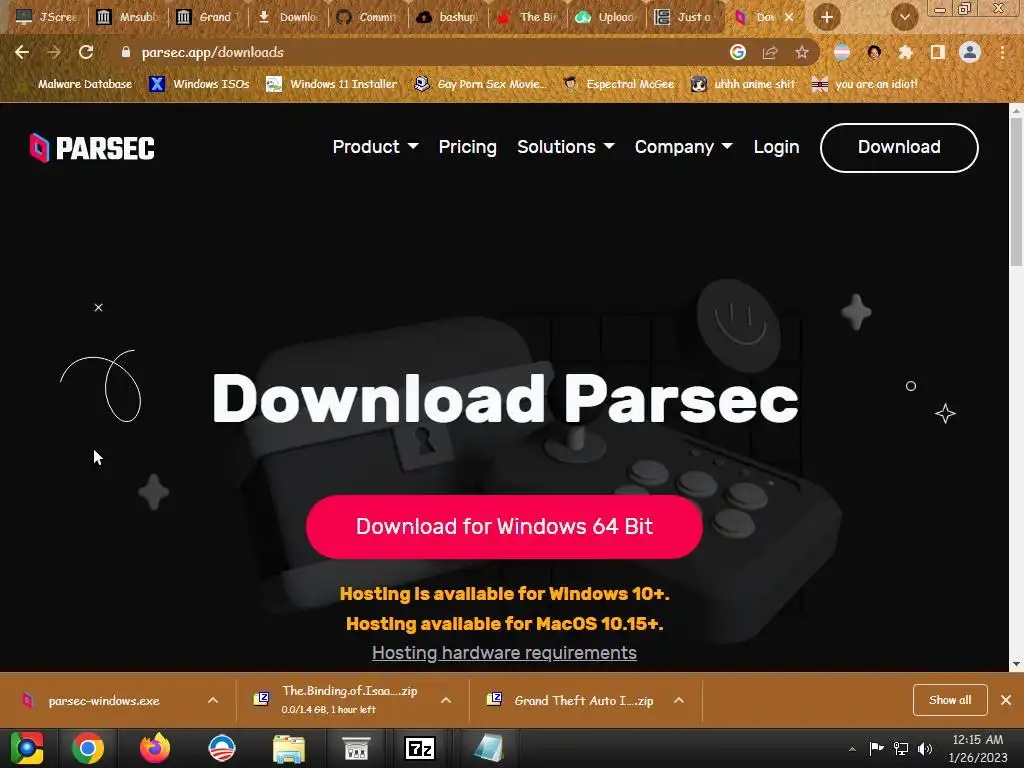Close the downloads bar
1024x768 pixels.
coord(1006,700)
